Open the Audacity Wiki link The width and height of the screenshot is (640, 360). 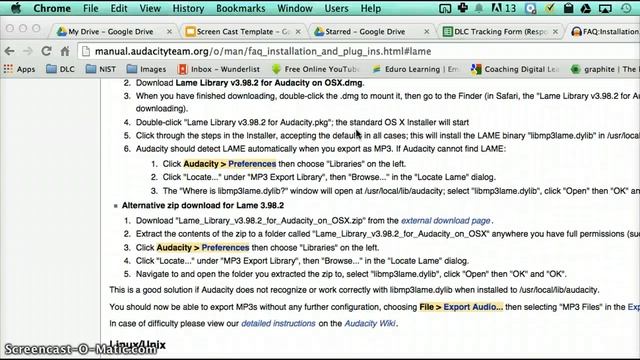click(x=370, y=323)
